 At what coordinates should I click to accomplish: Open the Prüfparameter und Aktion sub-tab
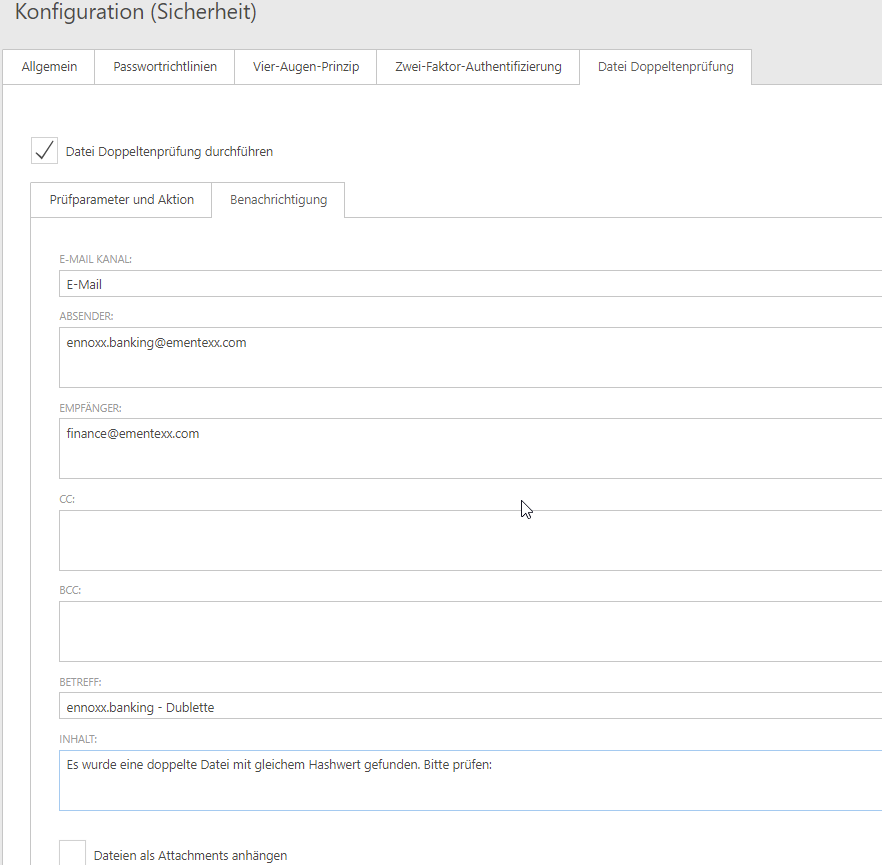[121, 200]
